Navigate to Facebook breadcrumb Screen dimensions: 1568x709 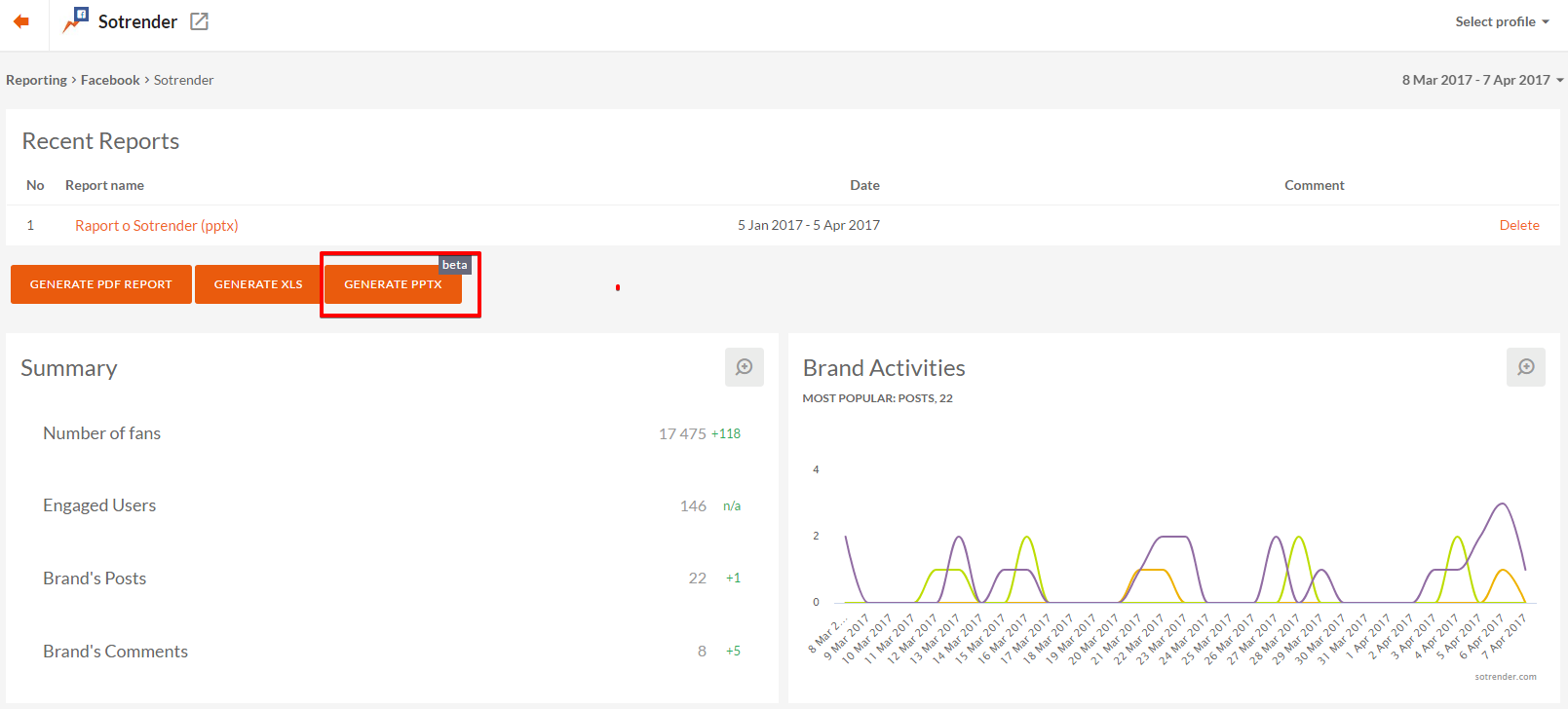point(110,80)
